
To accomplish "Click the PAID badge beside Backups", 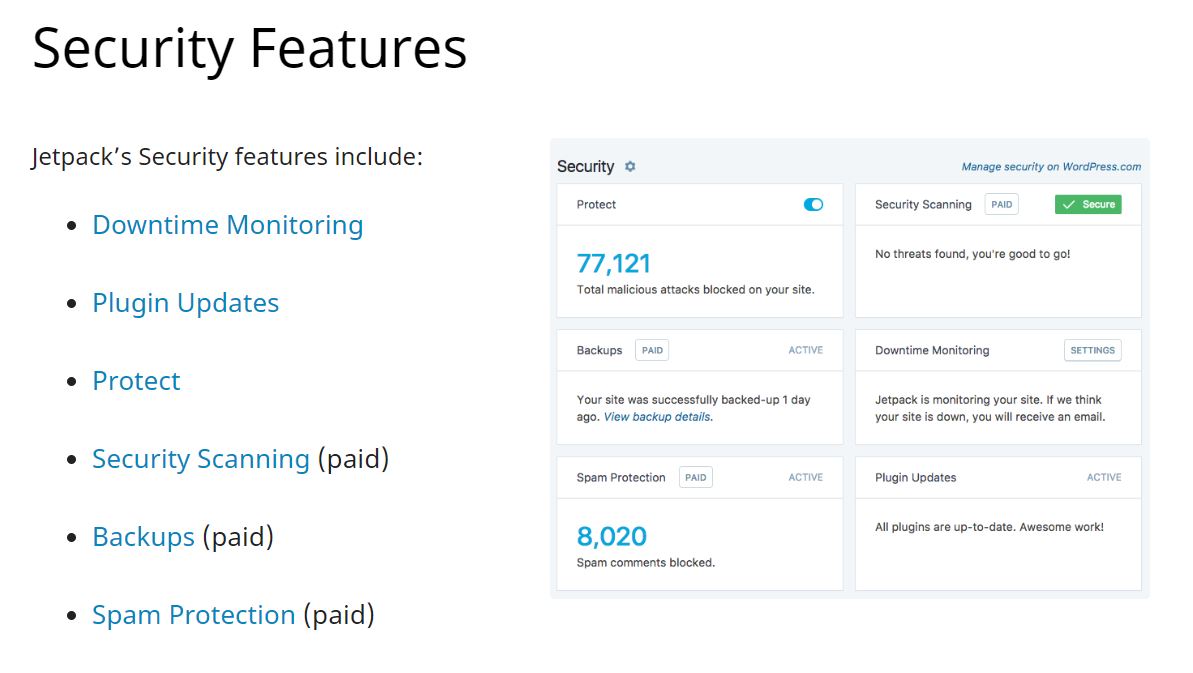I will click(652, 351).
